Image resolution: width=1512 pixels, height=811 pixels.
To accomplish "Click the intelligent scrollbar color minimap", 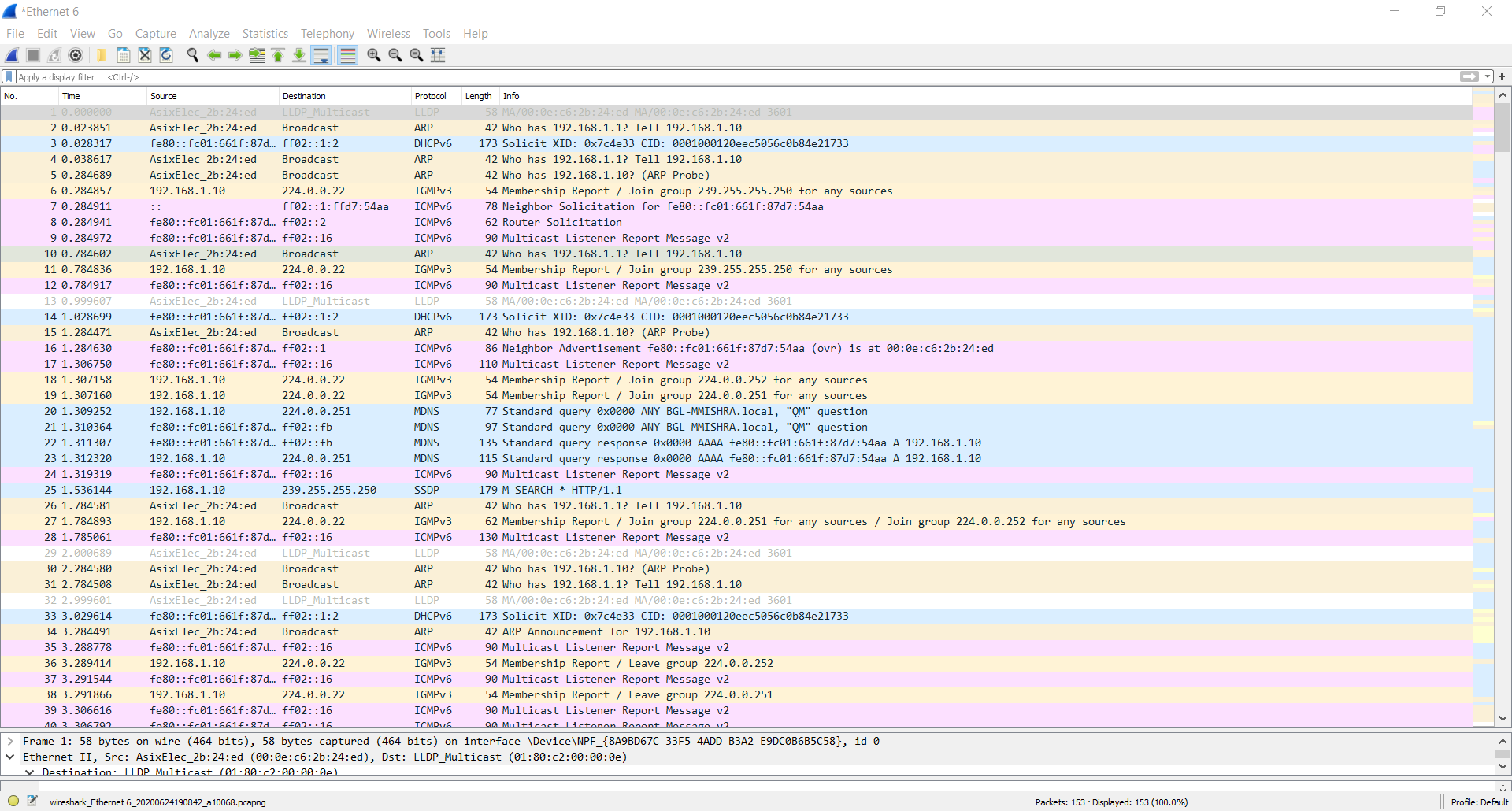I will point(1484,407).
